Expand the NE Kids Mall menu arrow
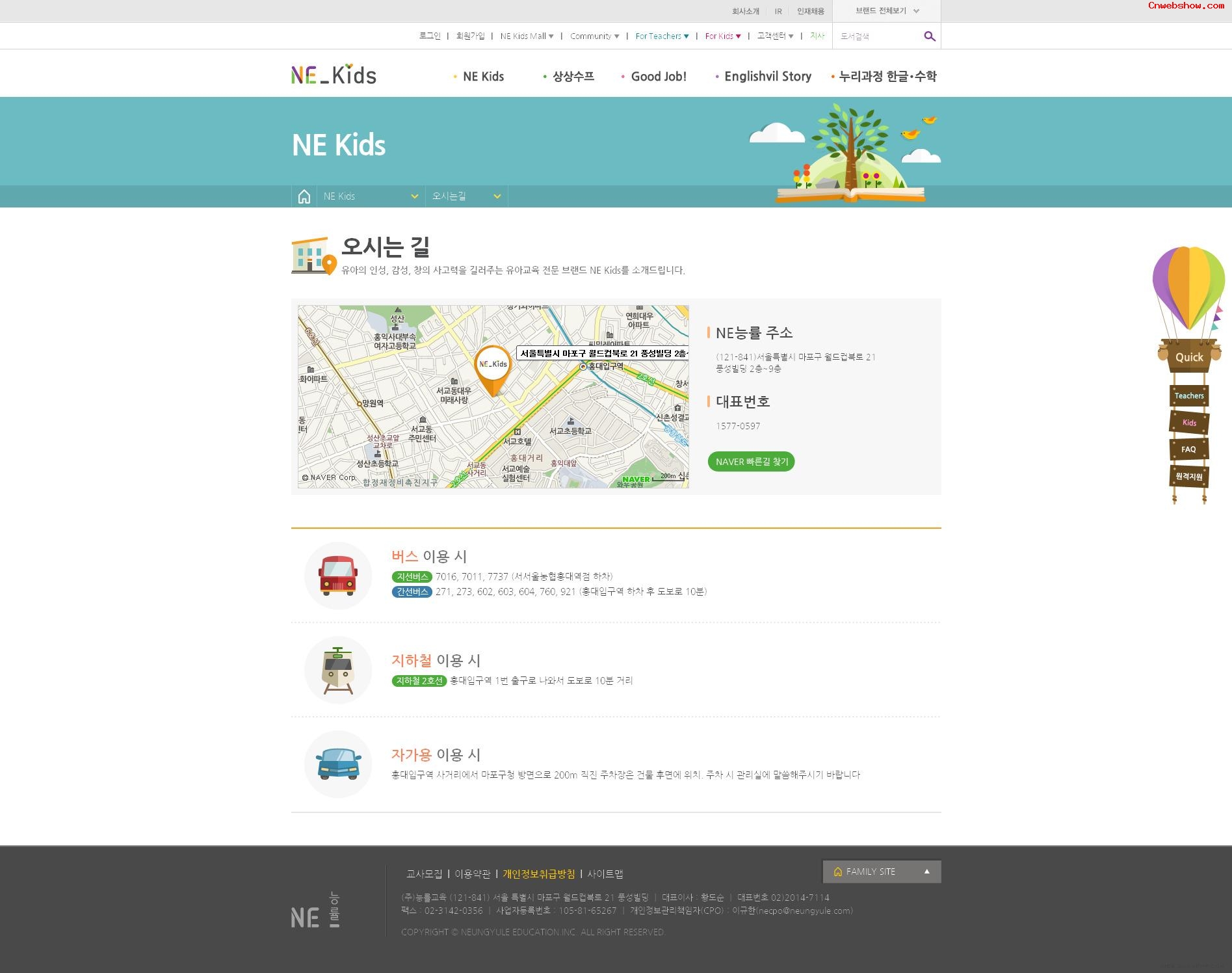 pos(551,36)
